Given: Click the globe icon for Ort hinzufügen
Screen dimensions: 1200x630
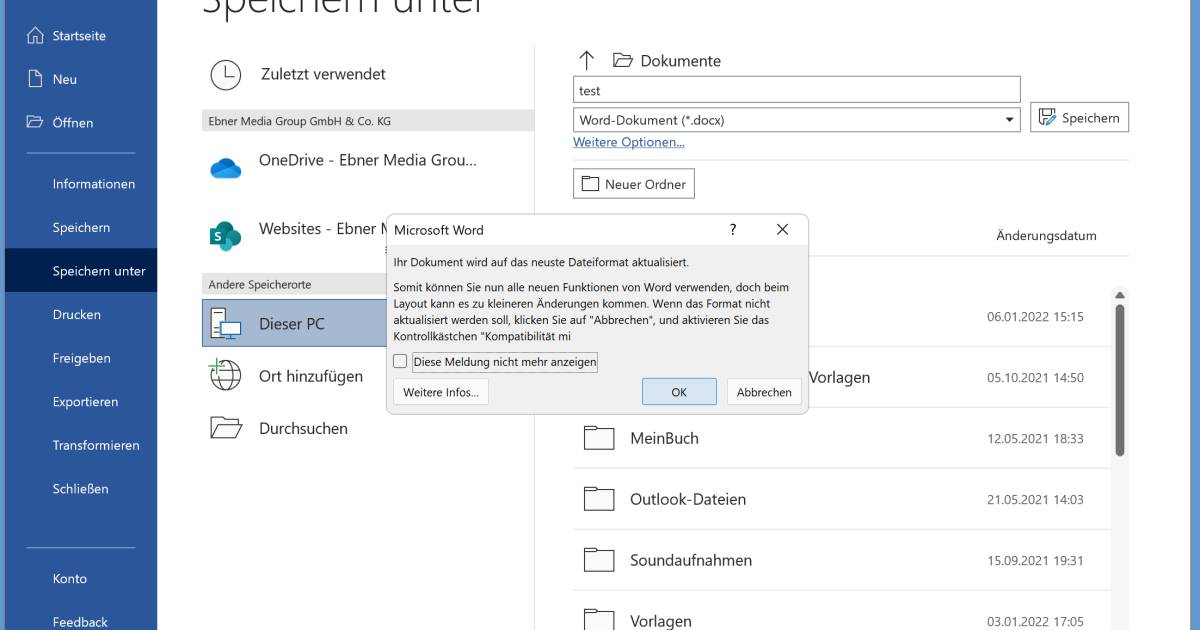Looking at the screenshot, I should [226, 376].
